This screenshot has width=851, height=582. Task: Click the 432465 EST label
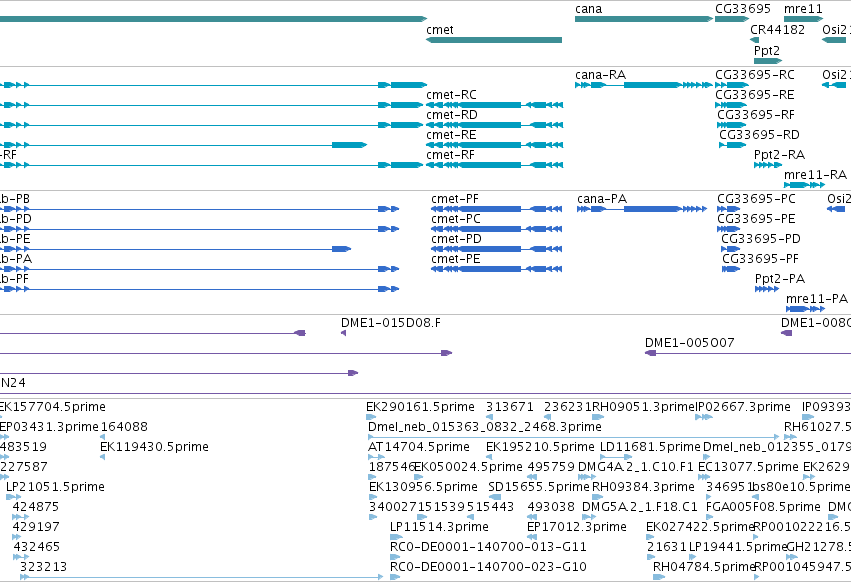36,547
